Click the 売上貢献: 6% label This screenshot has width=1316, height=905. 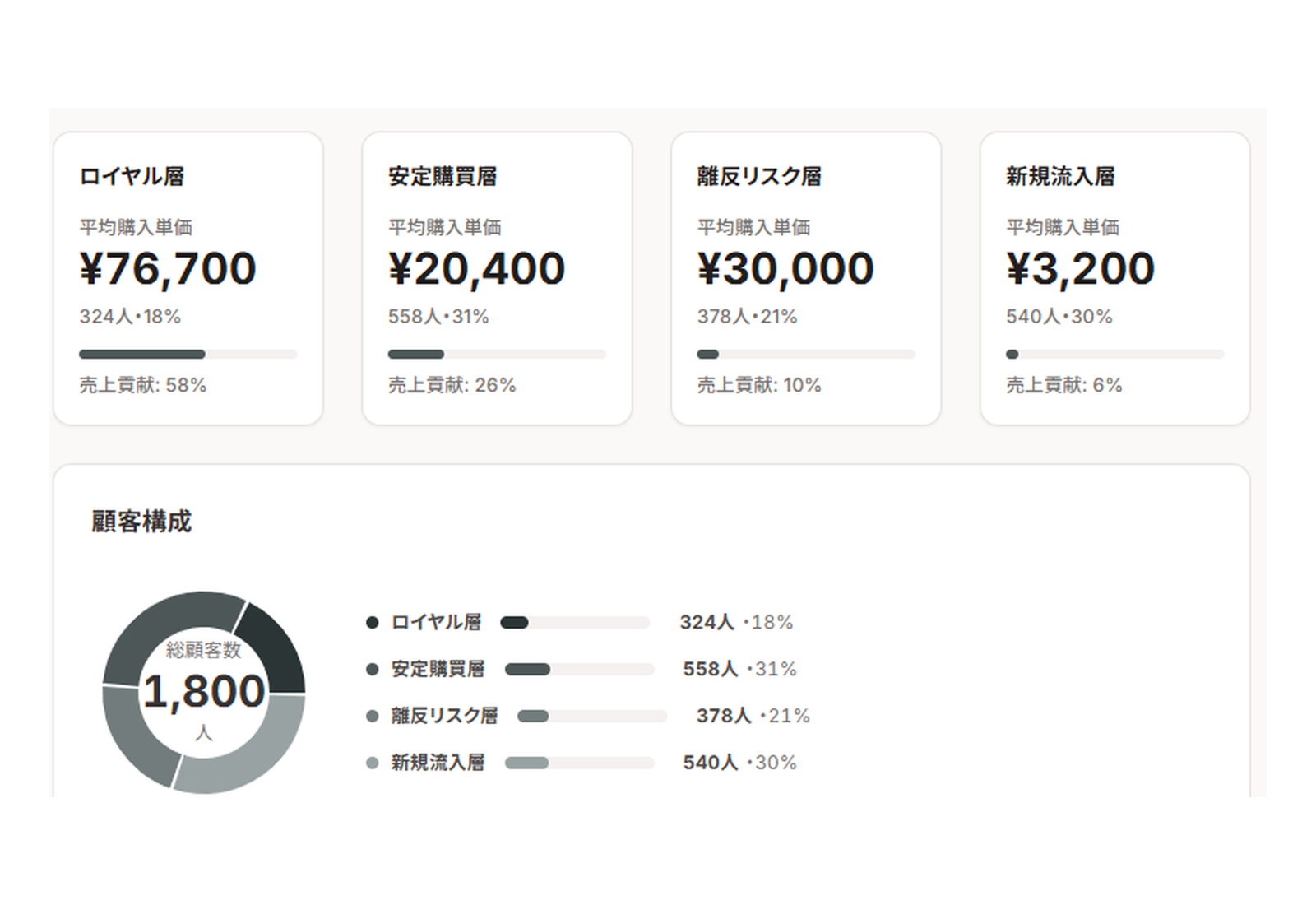click(x=1063, y=385)
